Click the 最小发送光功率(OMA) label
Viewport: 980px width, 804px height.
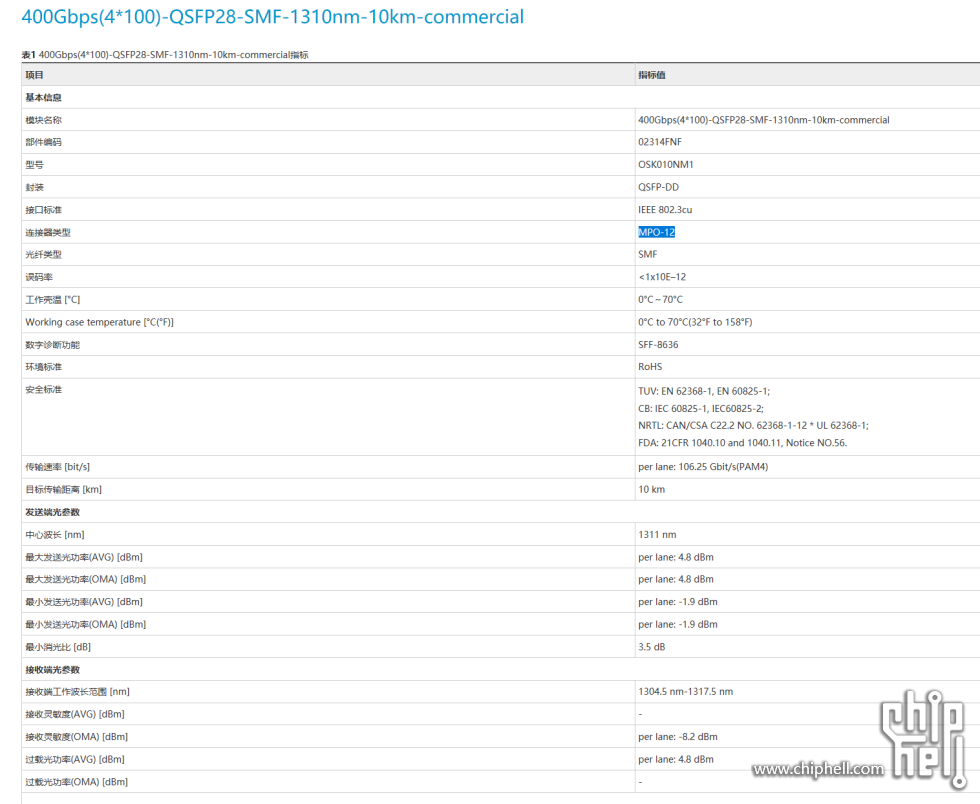(x=86, y=625)
